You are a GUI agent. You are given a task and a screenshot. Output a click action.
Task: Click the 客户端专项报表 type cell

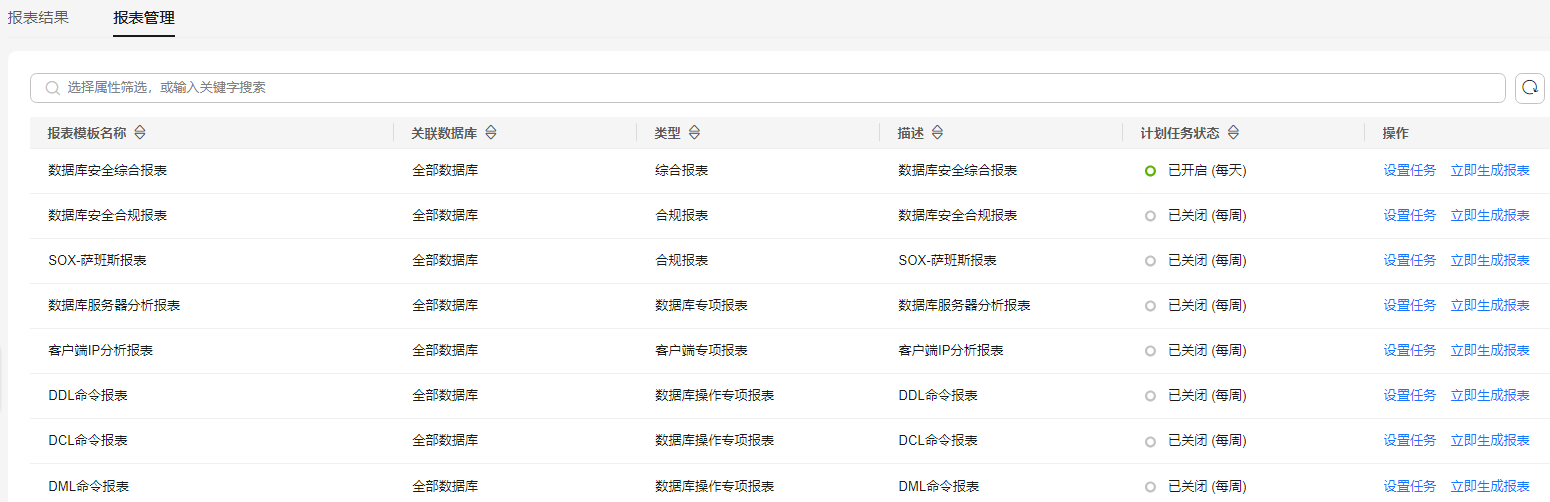701,350
